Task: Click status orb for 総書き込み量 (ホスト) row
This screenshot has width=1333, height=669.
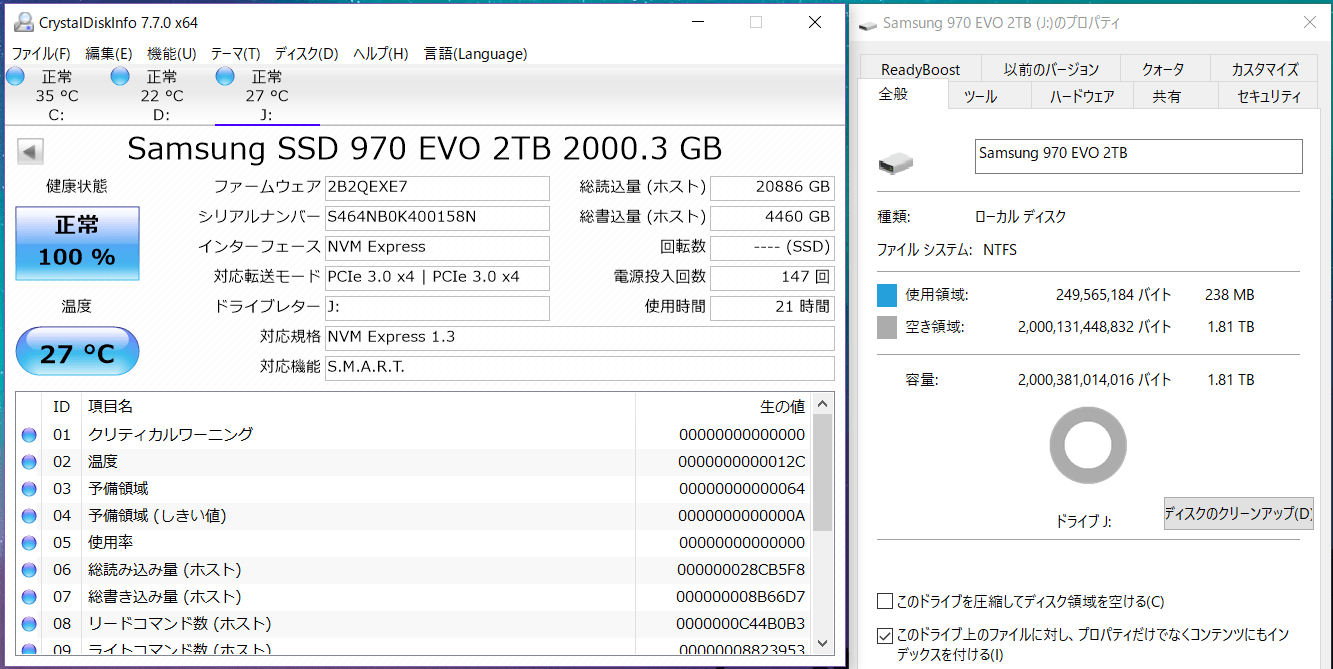Action: pos(29,596)
